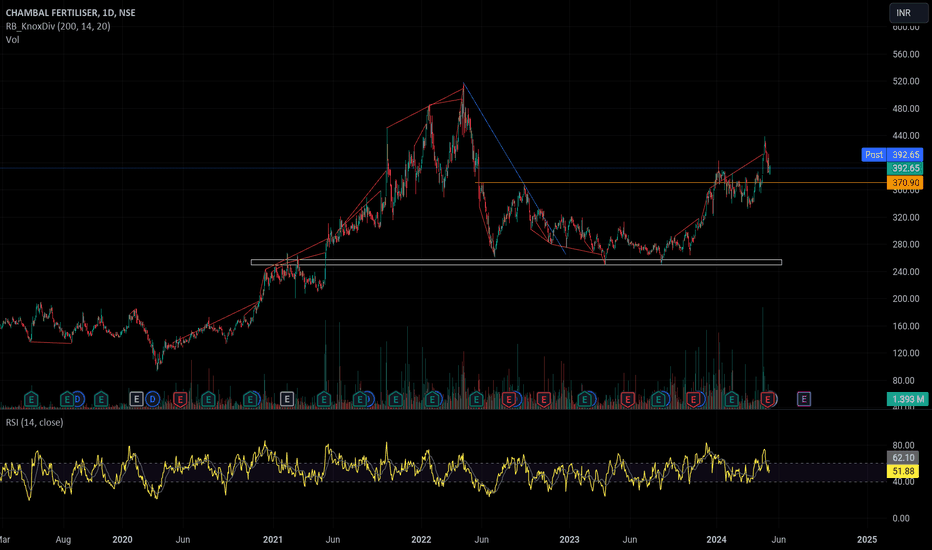Click the 520.00 price axis label
932x550 pixels.
pyautogui.click(x=906, y=81)
